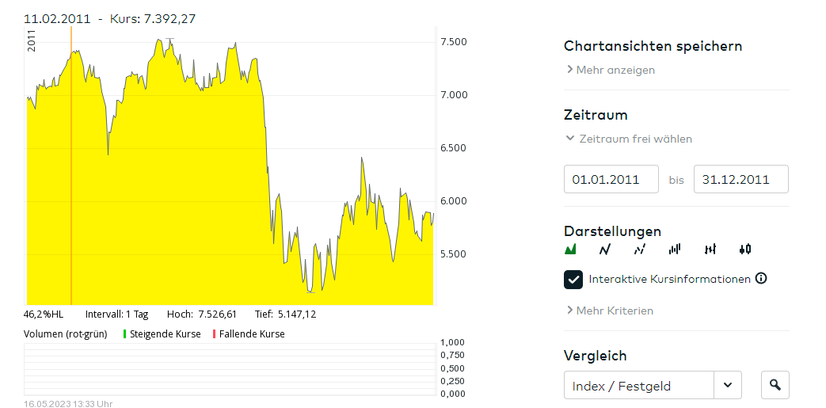Click the Steigende Kurse legend entry
826x408 pixels.
coord(162,334)
